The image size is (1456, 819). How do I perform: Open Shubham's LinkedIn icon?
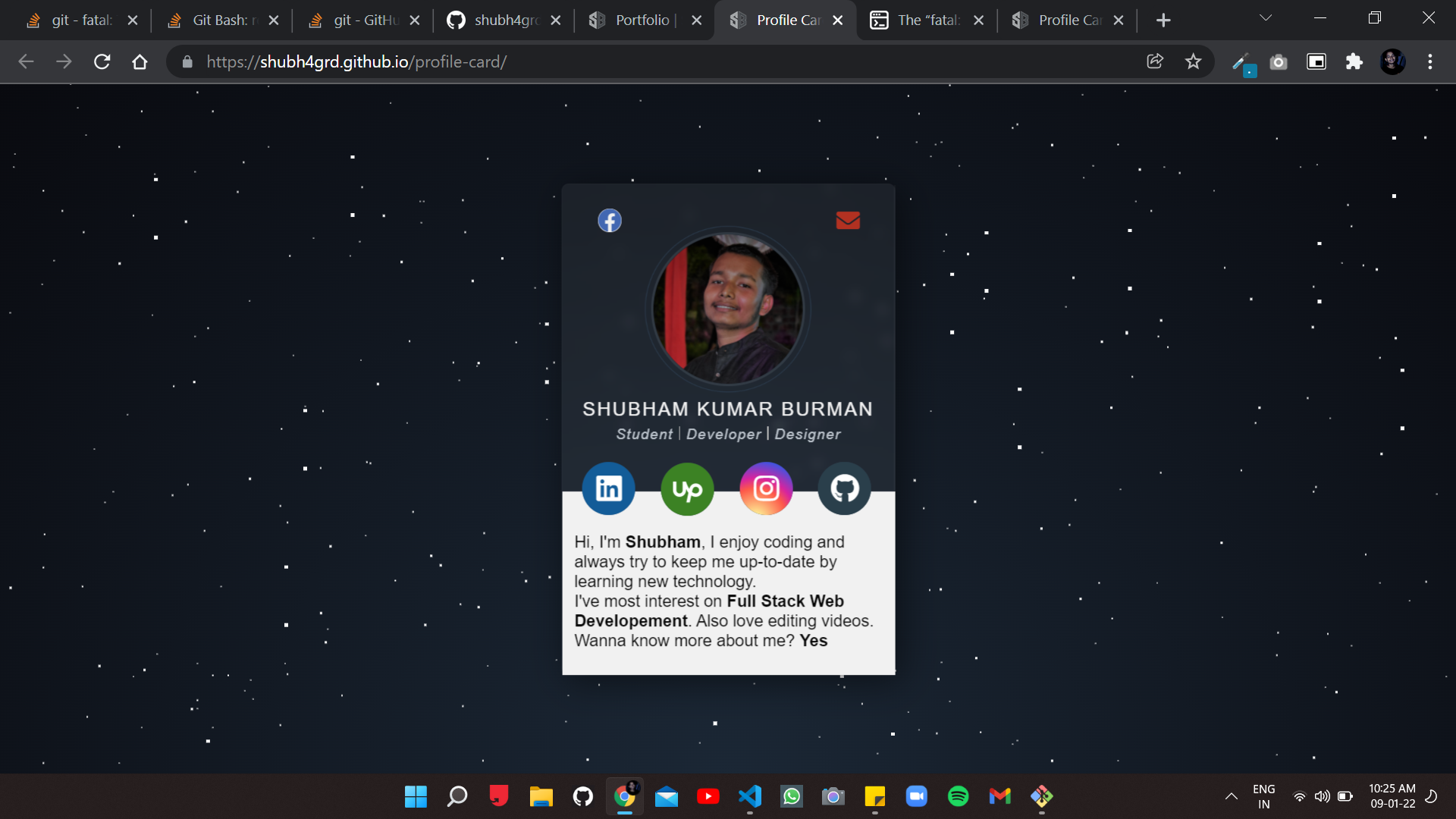608,488
